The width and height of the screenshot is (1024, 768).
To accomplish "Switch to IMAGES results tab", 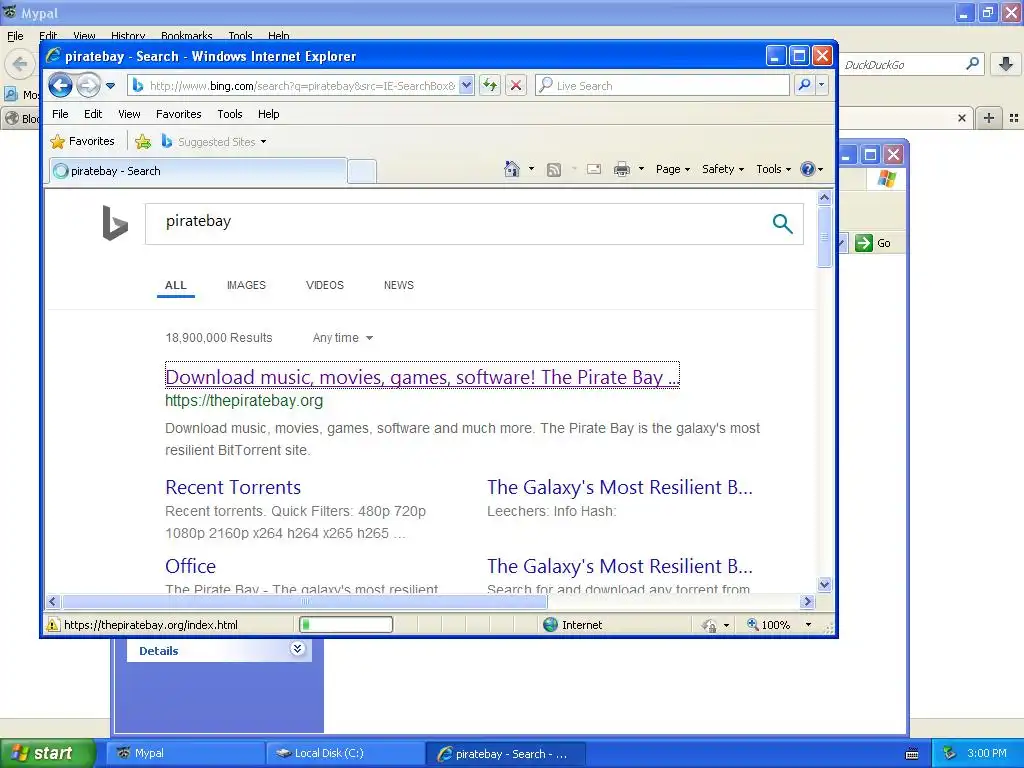I will 246,285.
